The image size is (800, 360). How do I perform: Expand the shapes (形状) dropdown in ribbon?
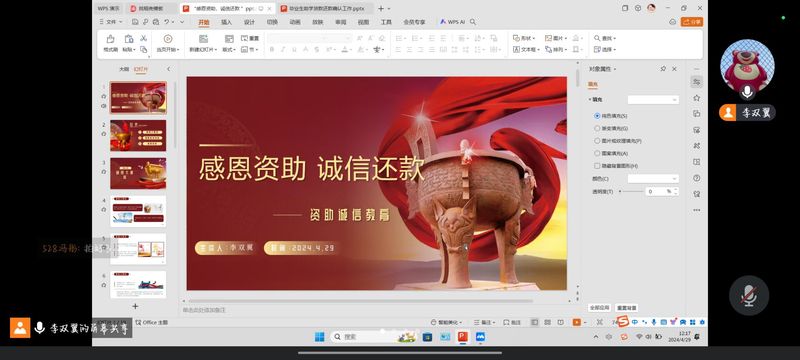point(524,38)
